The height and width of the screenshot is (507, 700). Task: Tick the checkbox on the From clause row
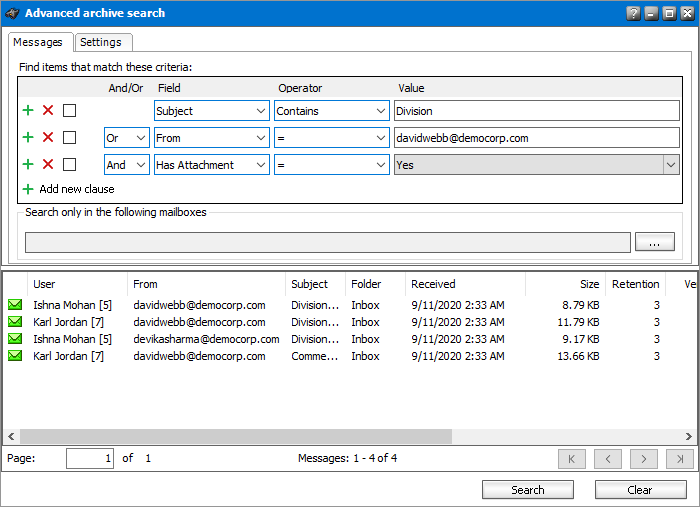pos(69,138)
